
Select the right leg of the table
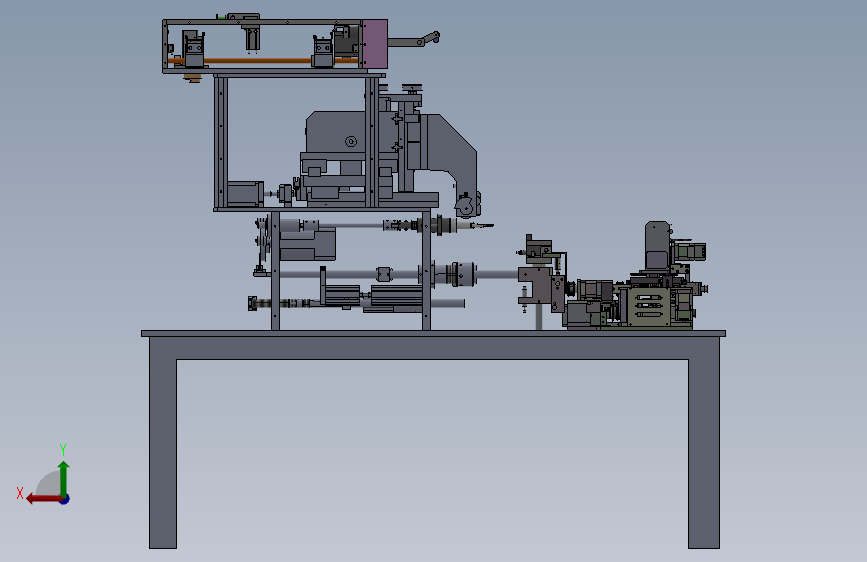pos(704,454)
